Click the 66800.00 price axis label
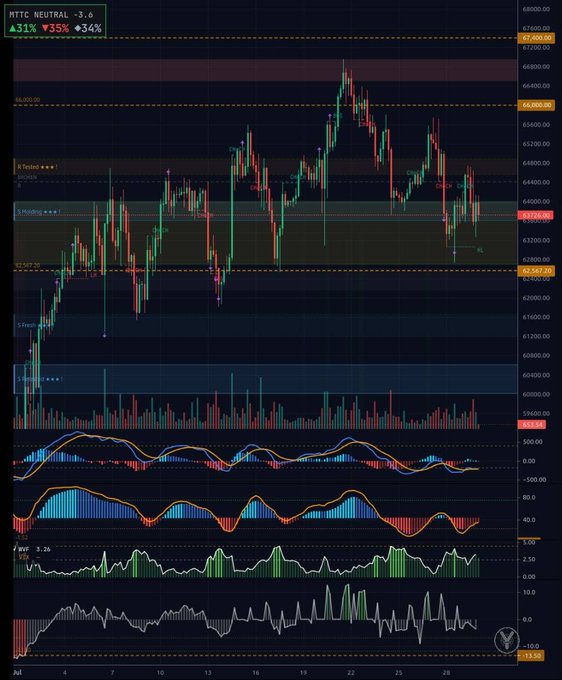This screenshot has width=562, height=680. coord(536,67)
